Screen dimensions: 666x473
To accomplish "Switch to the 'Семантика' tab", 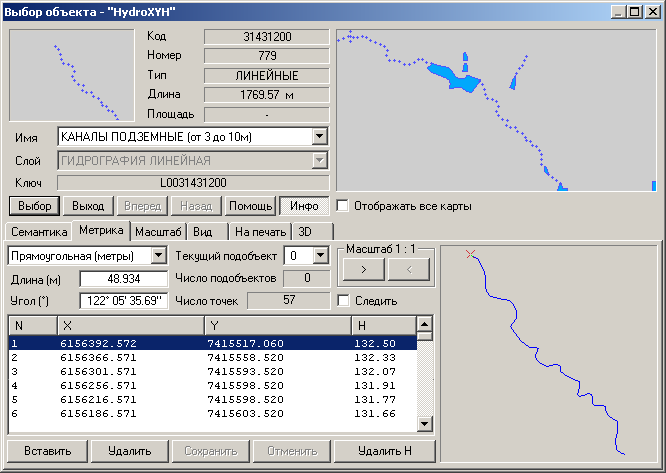I will coord(39,232).
